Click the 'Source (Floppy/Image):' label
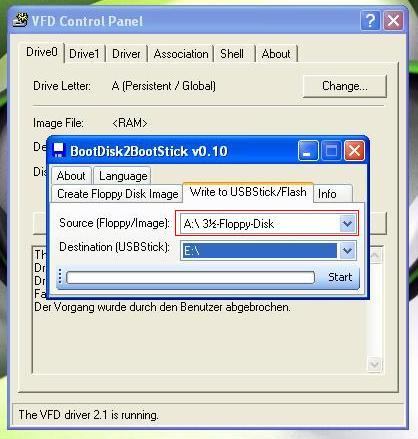This screenshot has height=439, width=418. click(114, 223)
